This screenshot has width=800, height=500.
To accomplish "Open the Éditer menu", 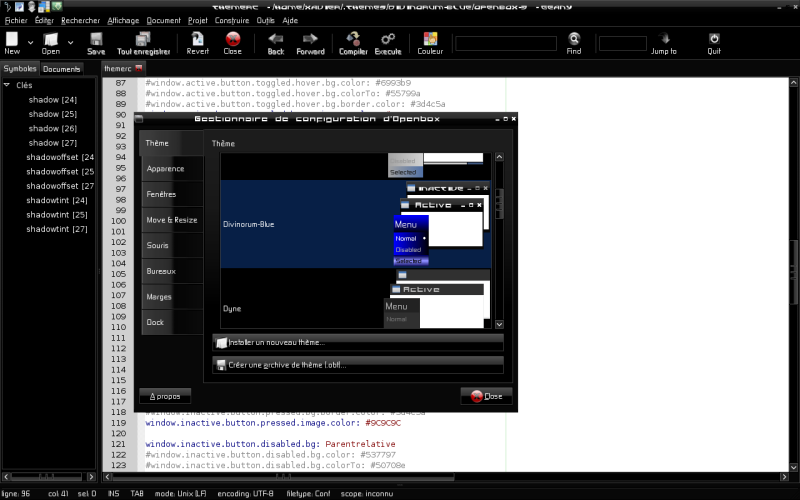I will pos(44,20).
